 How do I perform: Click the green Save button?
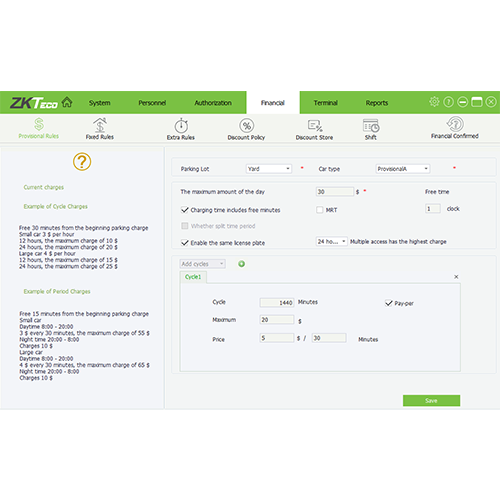click(431, 401)
